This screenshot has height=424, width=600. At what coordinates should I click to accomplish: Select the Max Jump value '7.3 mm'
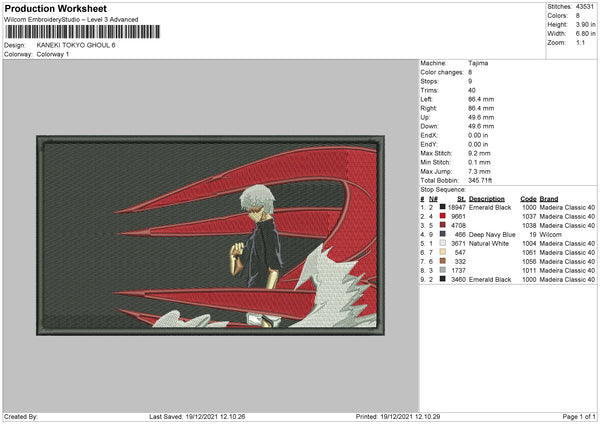coord(479,171)
